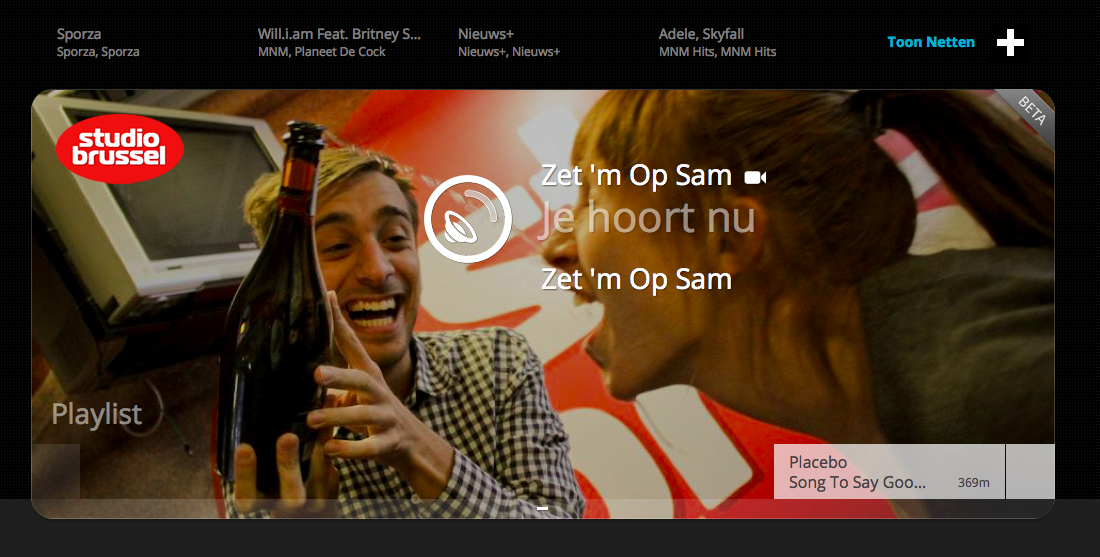Click the BETA corner ribbon
The height and width of the screenshot is (557, 1100).
[x=1029, y=111]
